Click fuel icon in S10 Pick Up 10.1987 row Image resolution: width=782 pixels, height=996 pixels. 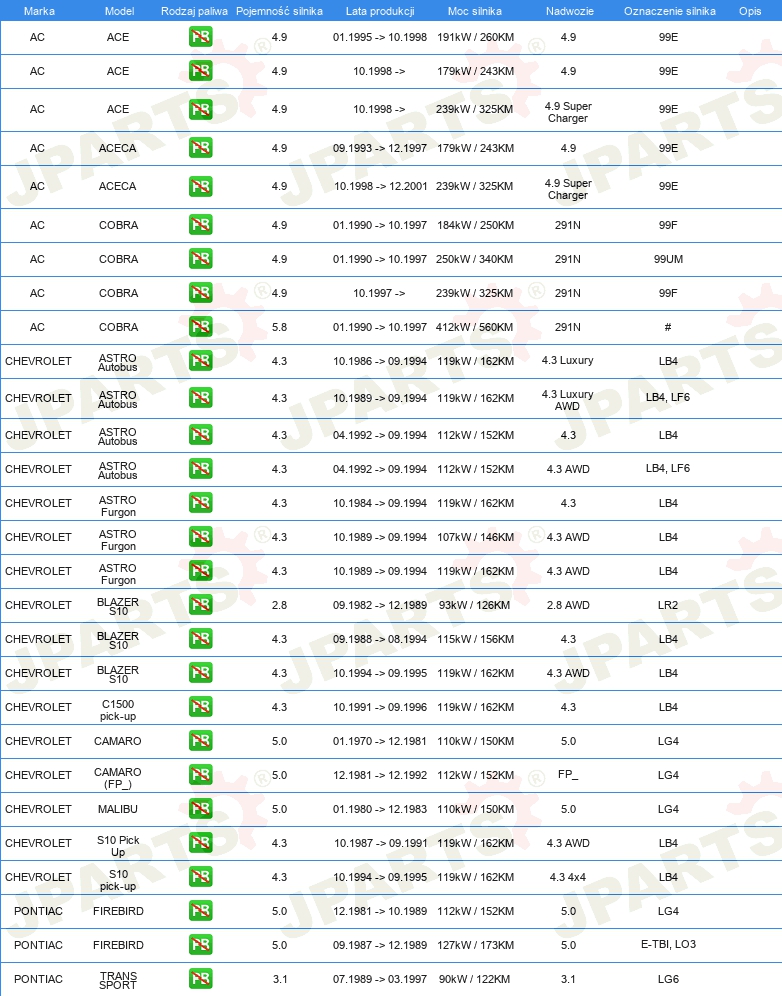coord(200,843)
